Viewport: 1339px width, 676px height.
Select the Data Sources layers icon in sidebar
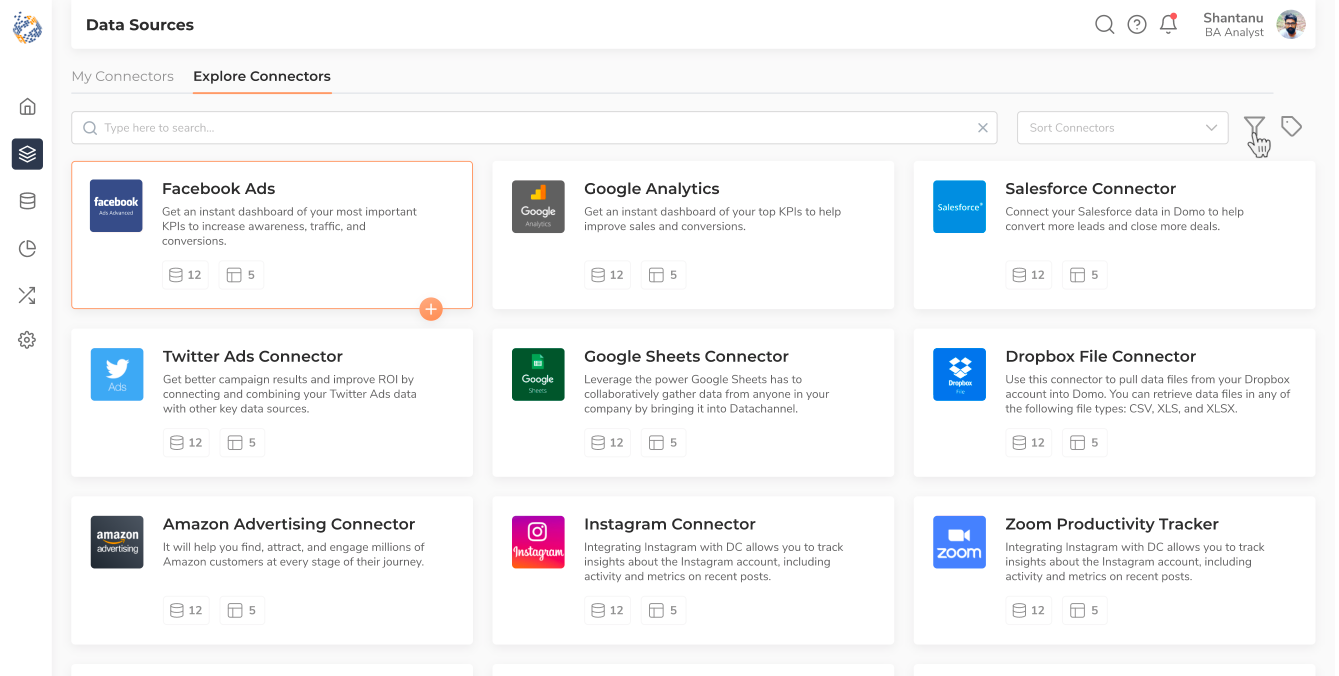(27, 154)
